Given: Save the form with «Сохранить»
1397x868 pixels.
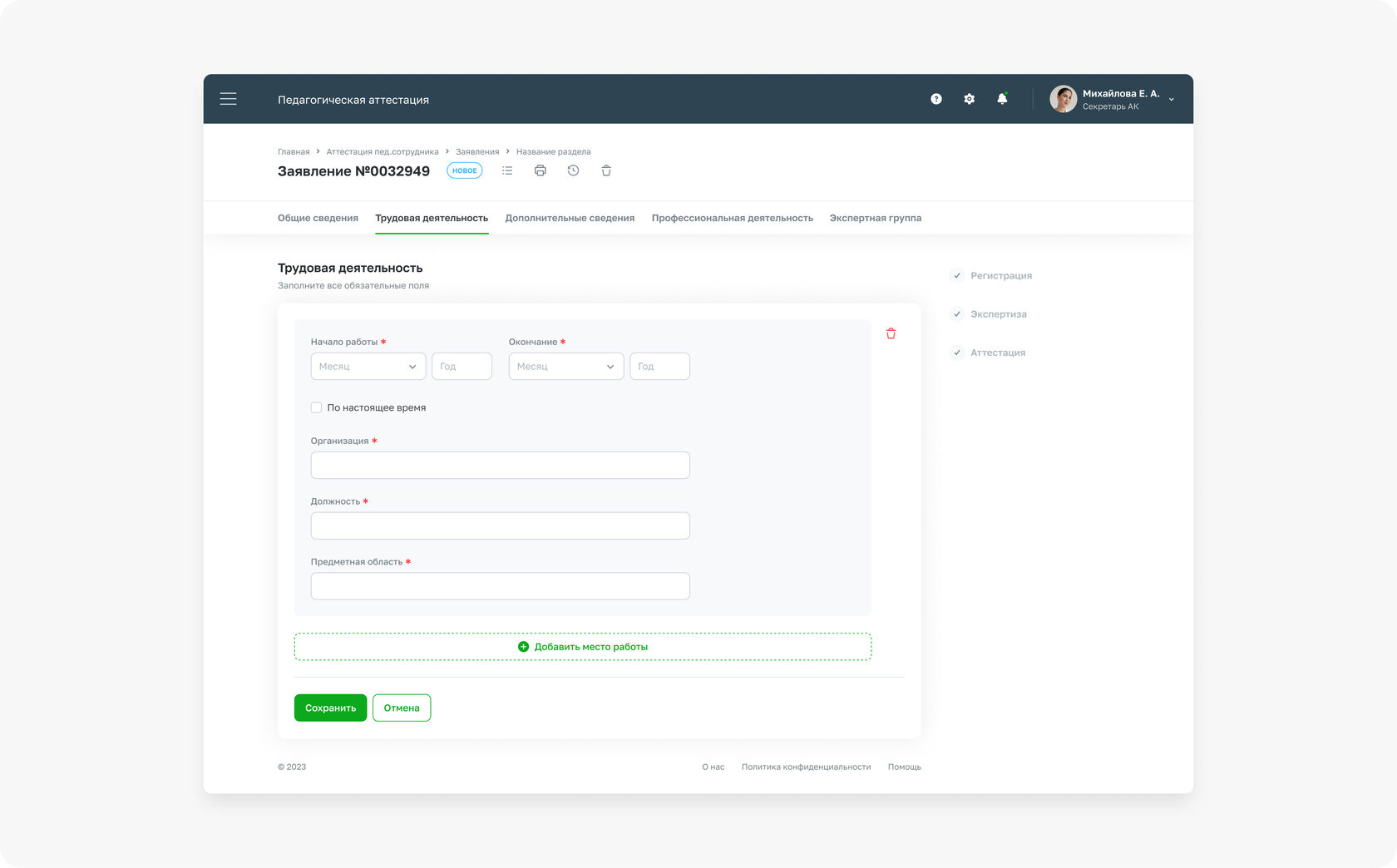Looking at the screenshot, I should coord(330,708).
